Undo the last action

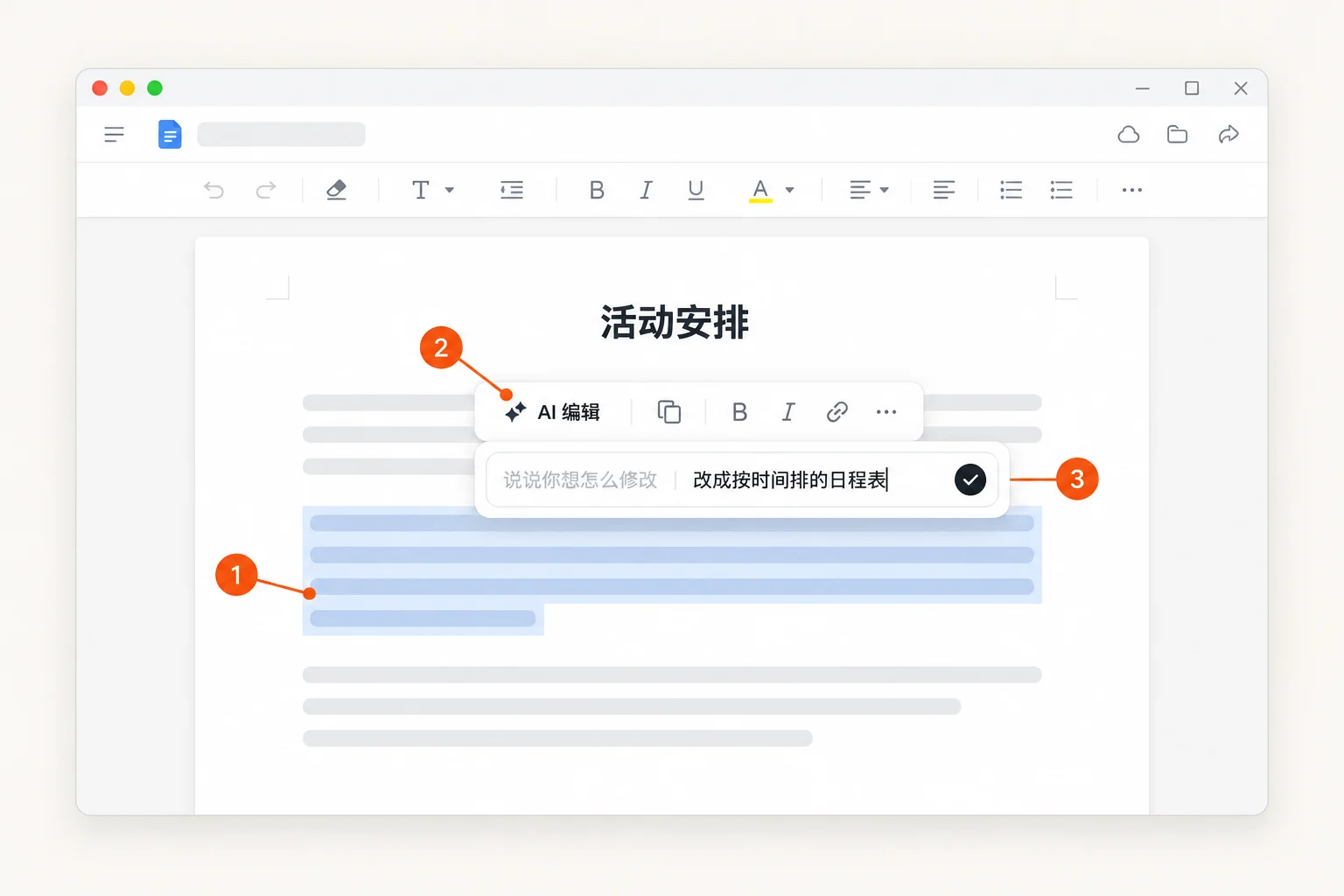coord(214,190)
